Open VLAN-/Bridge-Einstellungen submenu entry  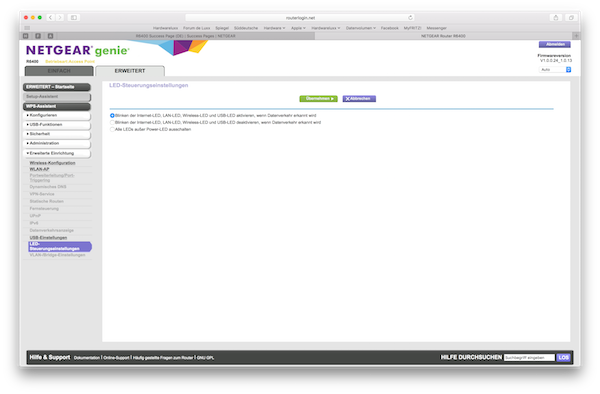[x=57, y=255]
